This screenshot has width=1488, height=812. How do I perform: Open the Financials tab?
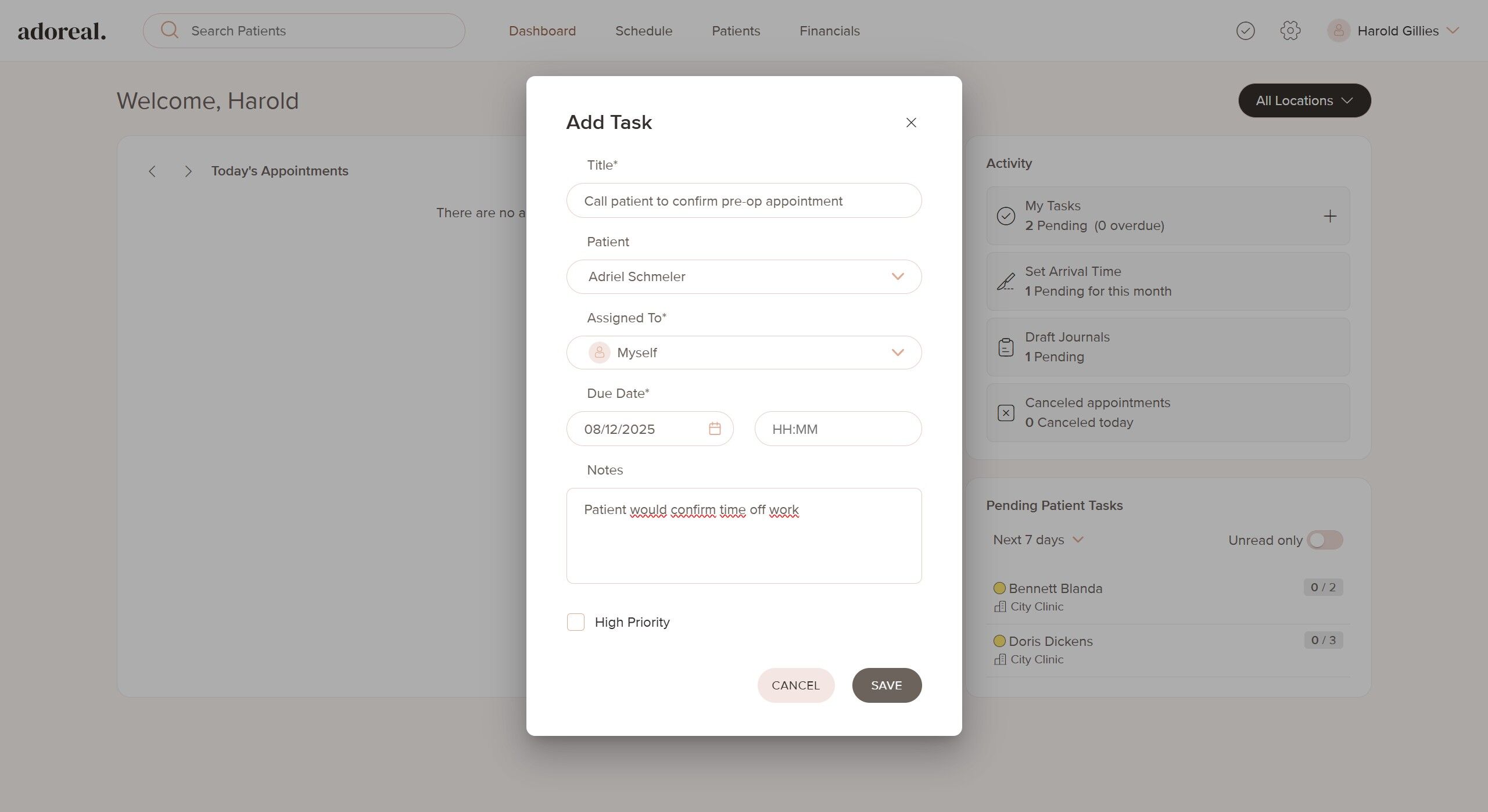click(829, 31)
